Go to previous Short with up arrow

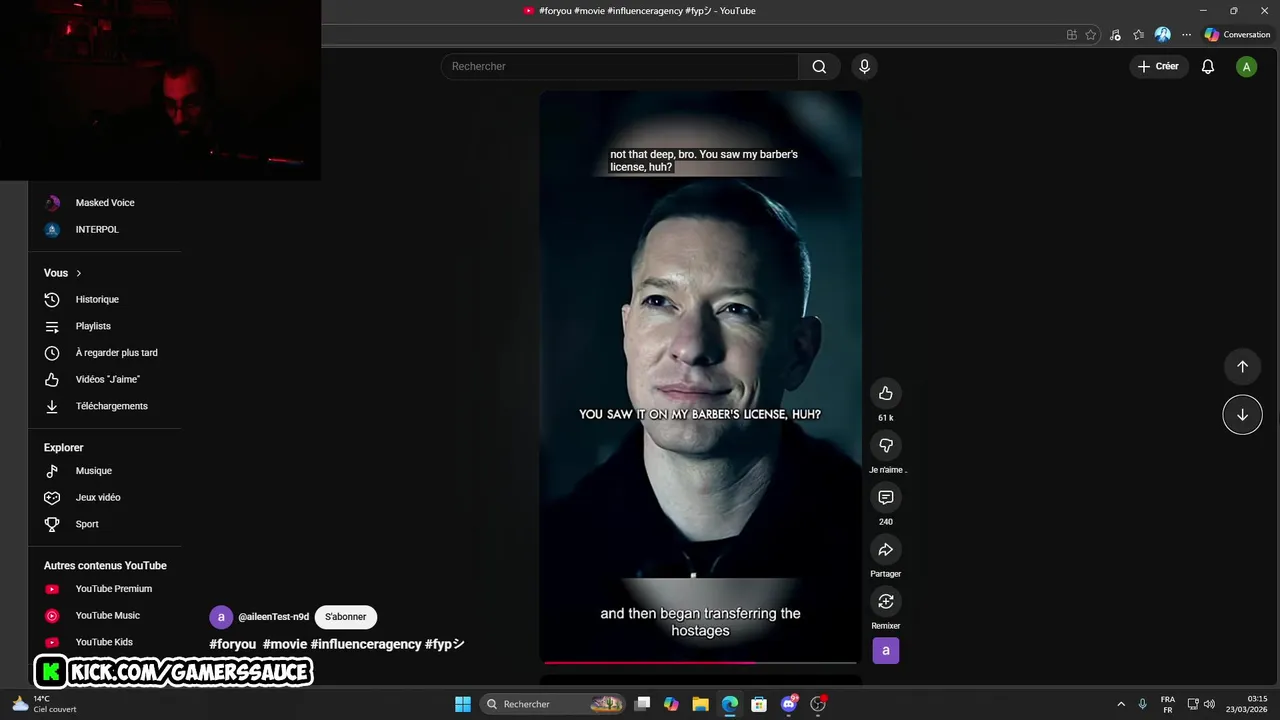[x=1242, y=366]
